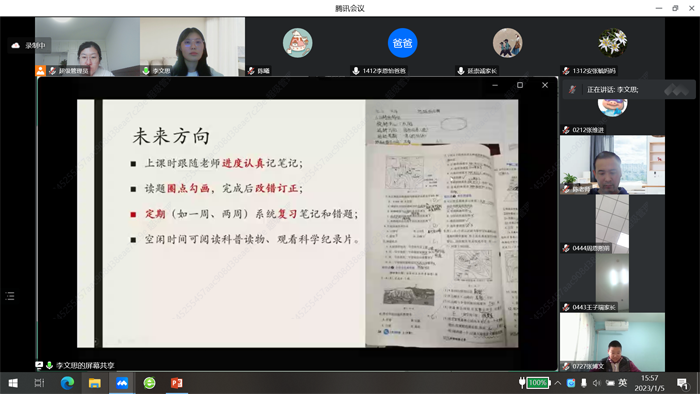The width and height of the screenshot is (700, 394).
Task: Open the Windows Start menu
Action: click(x=13, y=383)
